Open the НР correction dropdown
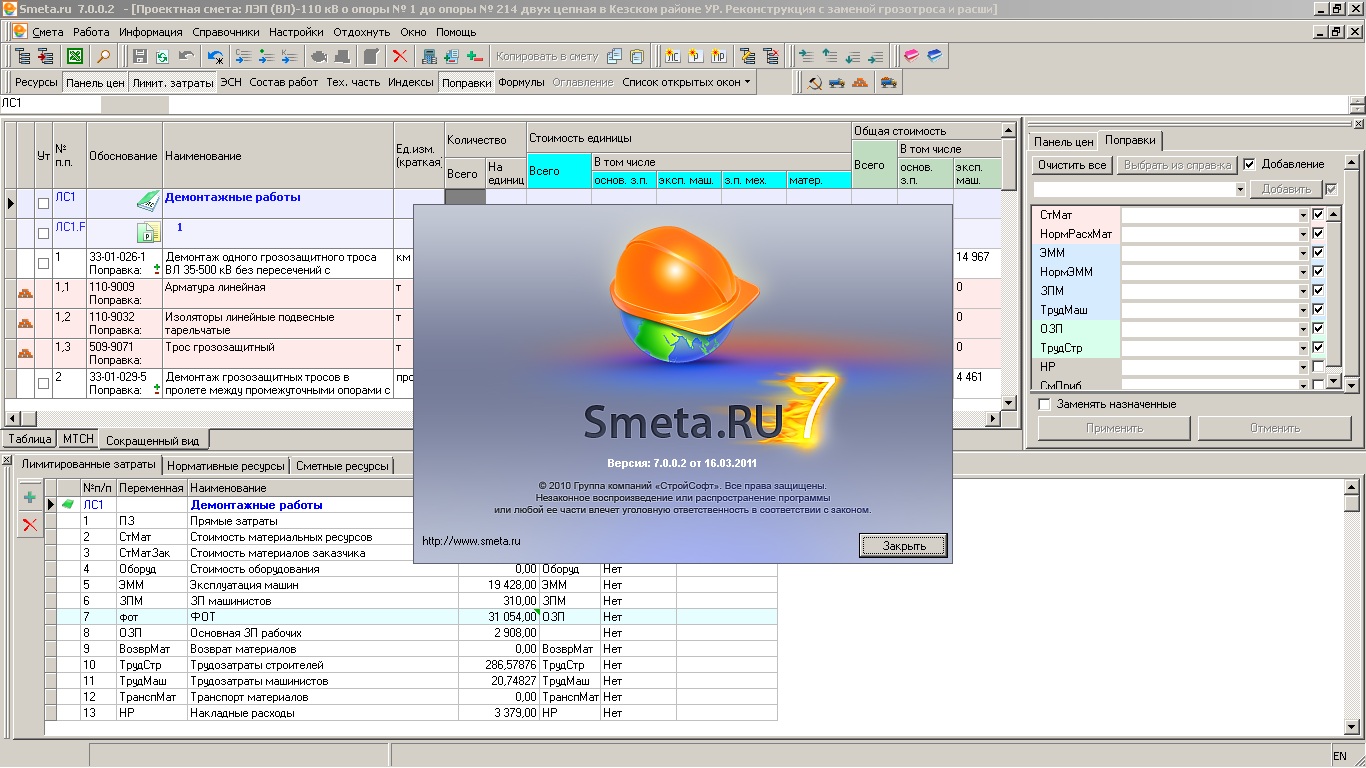1366x768 pixels. click(1303, 367)
